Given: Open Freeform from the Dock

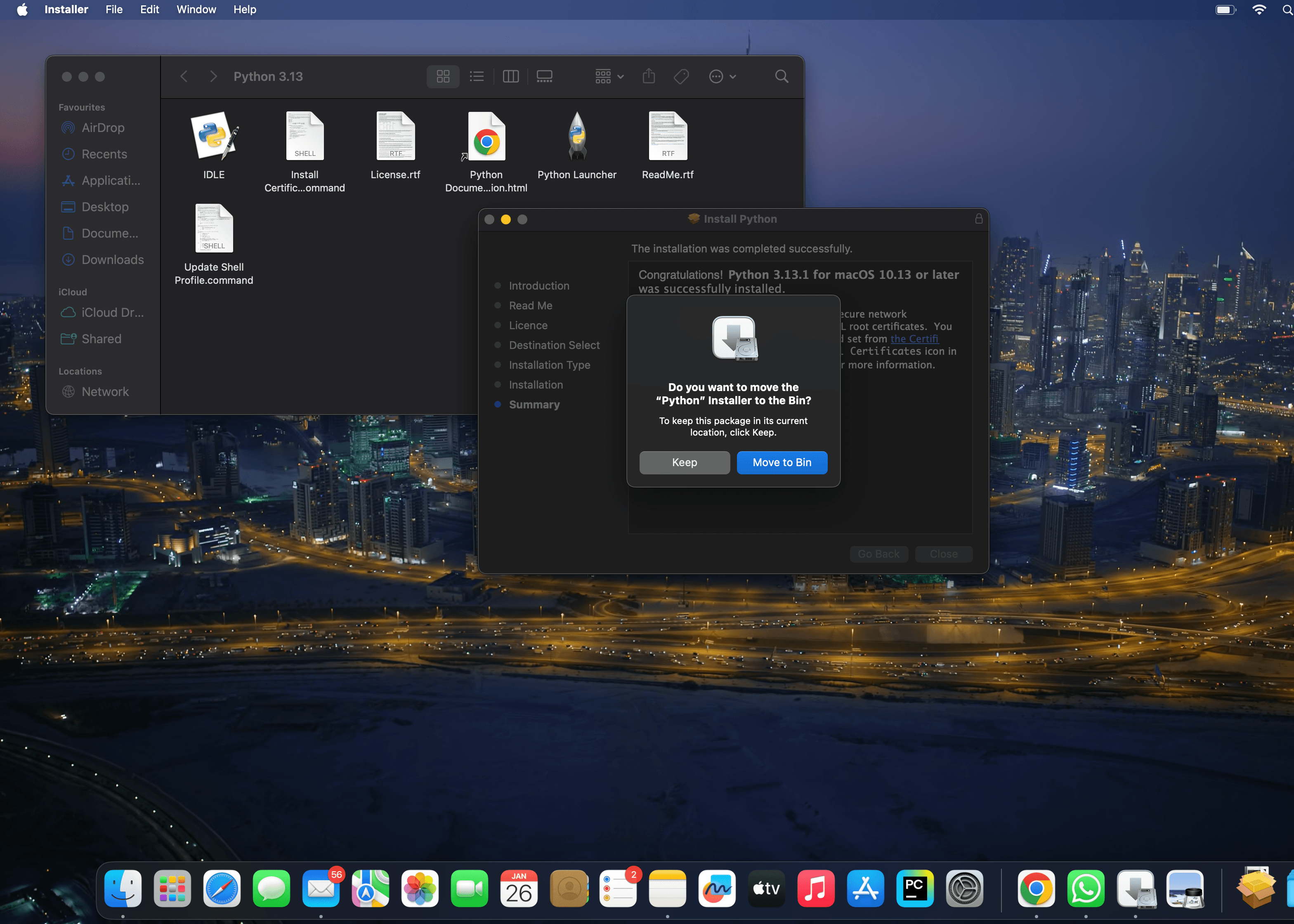Looking at the screenshot, I should point(717,888).
